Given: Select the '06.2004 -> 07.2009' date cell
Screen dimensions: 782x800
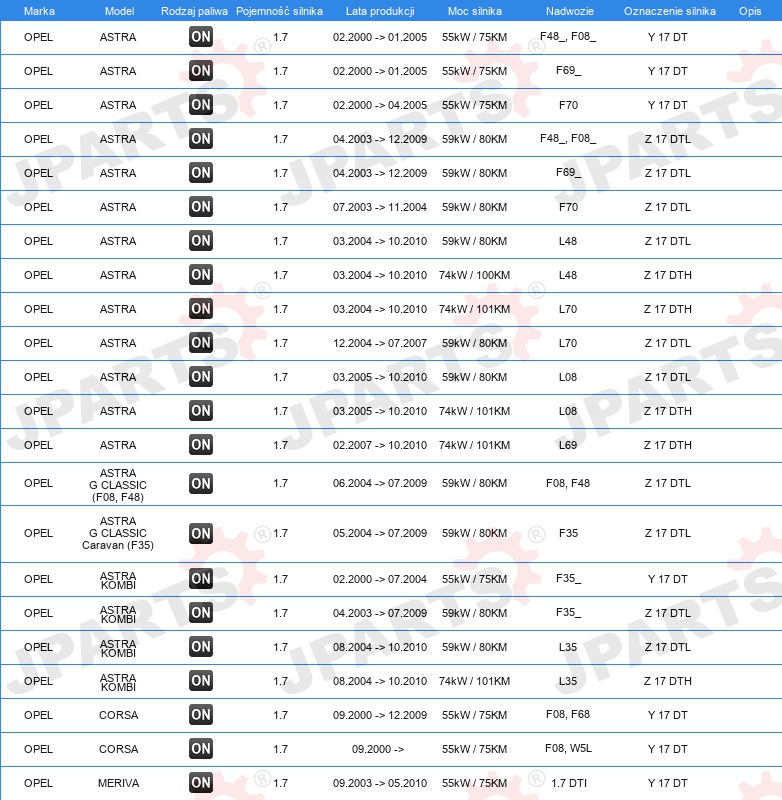Looking at the screenshot, I should point(380,483).
